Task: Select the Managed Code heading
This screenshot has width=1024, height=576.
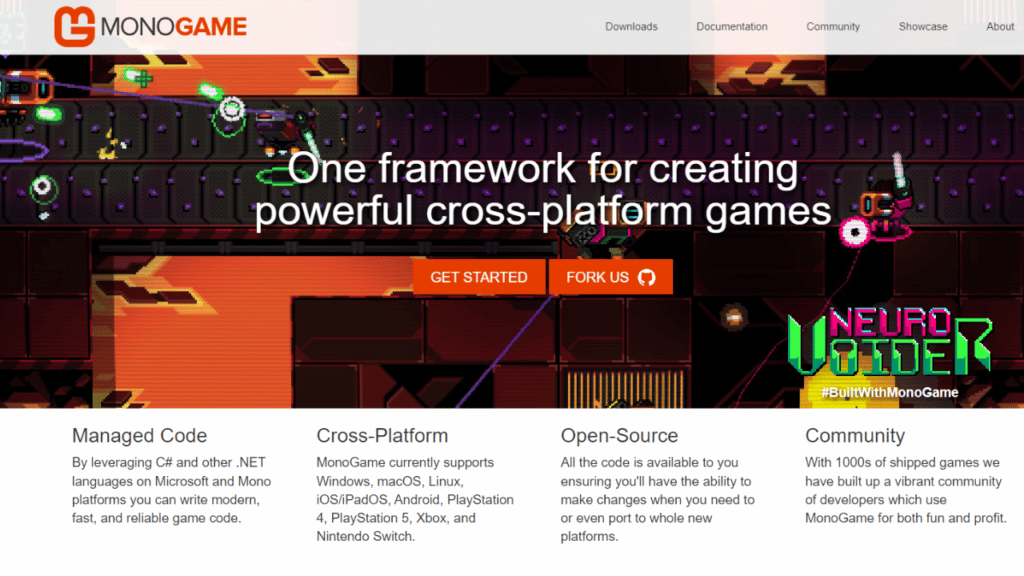Action: 139,436
